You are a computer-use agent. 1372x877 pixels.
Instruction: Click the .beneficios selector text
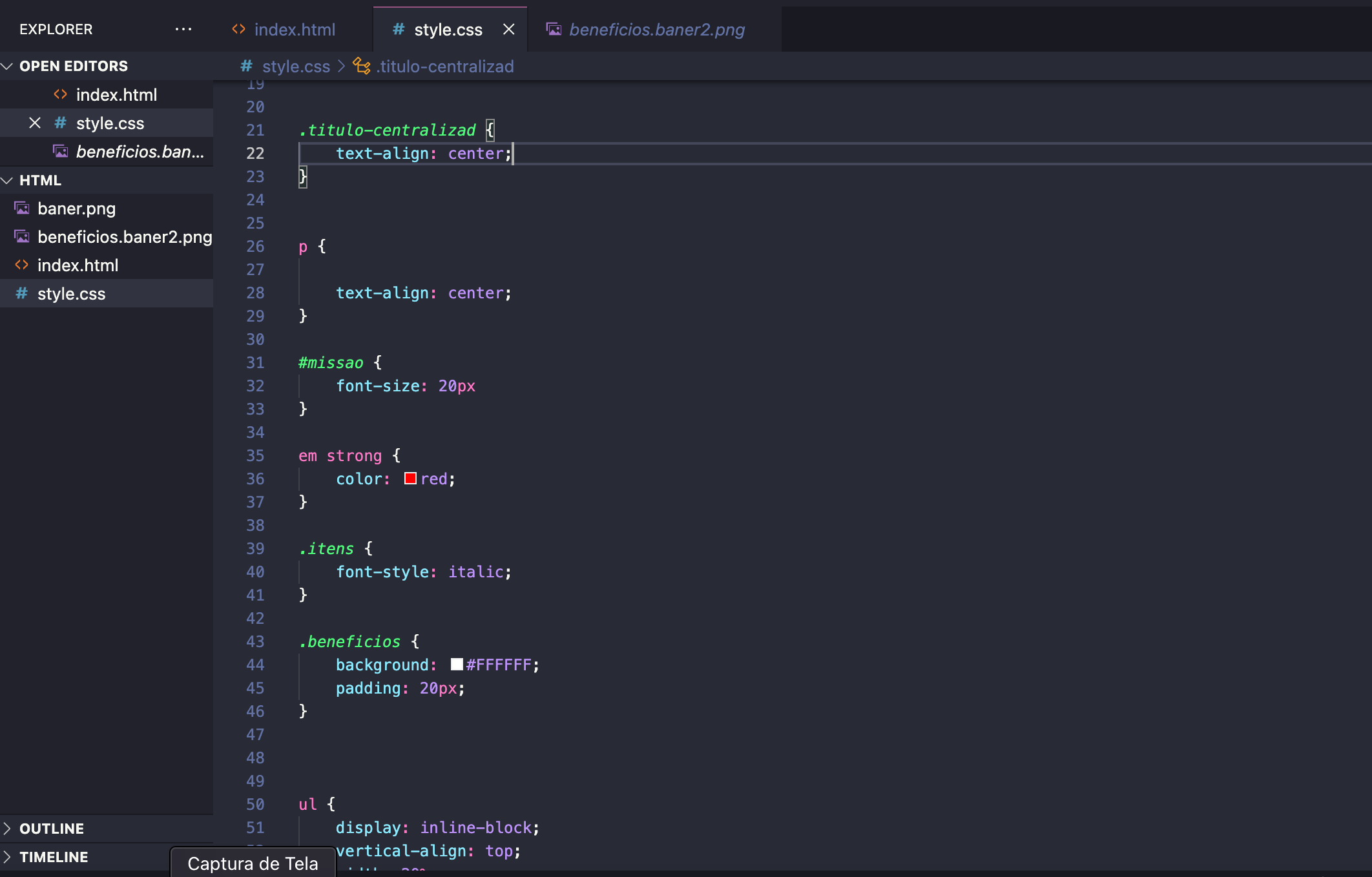349,641
